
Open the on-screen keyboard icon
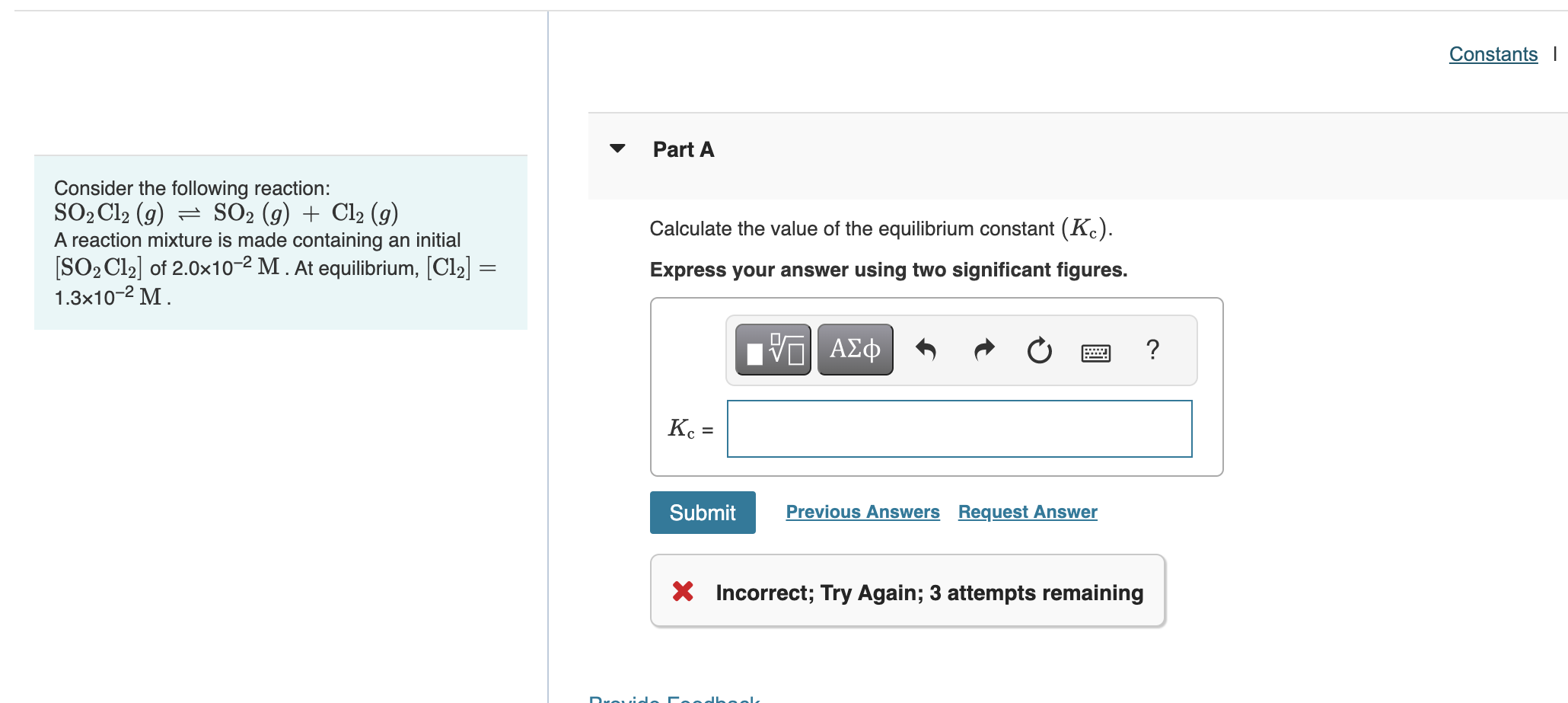[1096, 352]
